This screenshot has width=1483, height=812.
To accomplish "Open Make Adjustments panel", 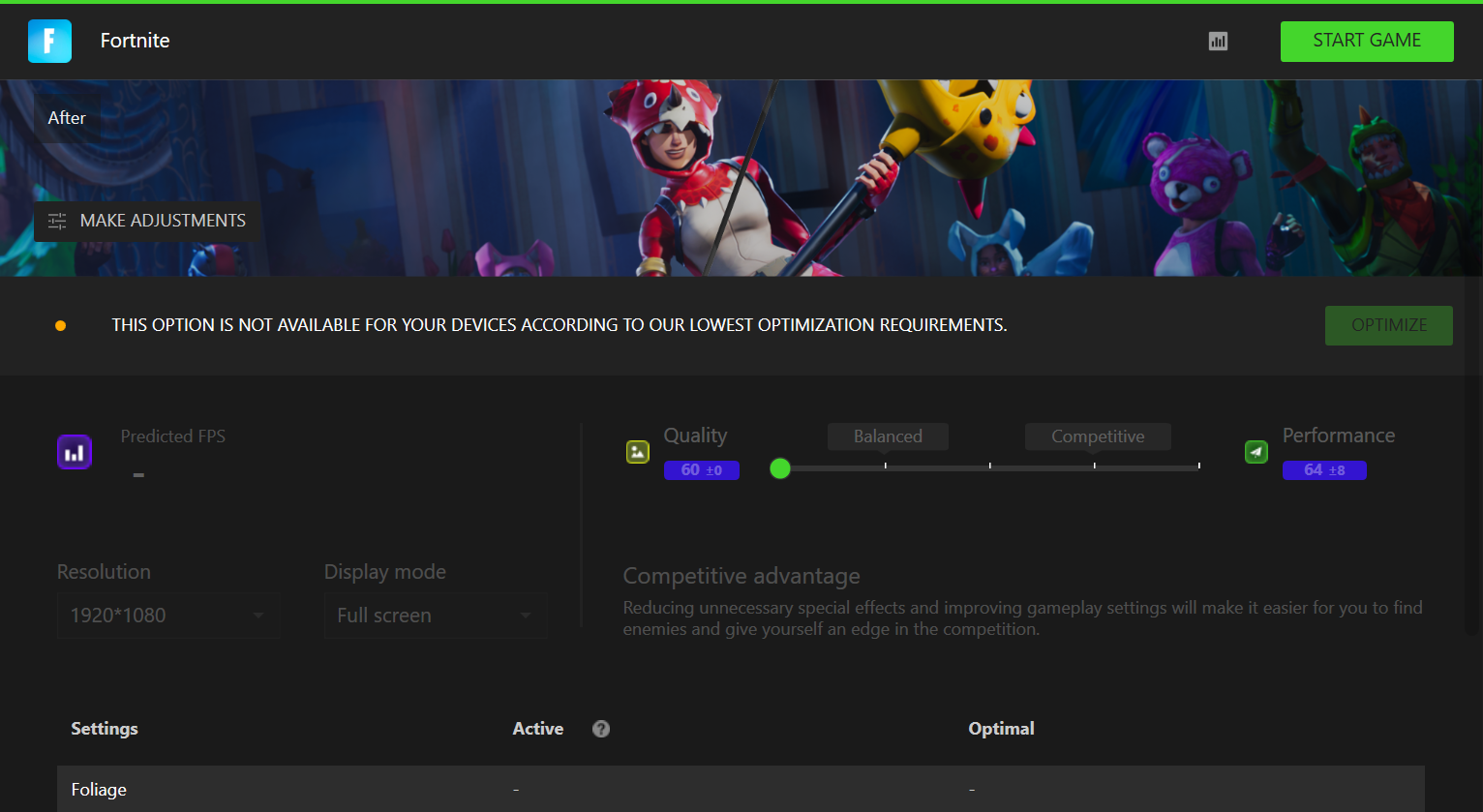I will tap(146, 221).
